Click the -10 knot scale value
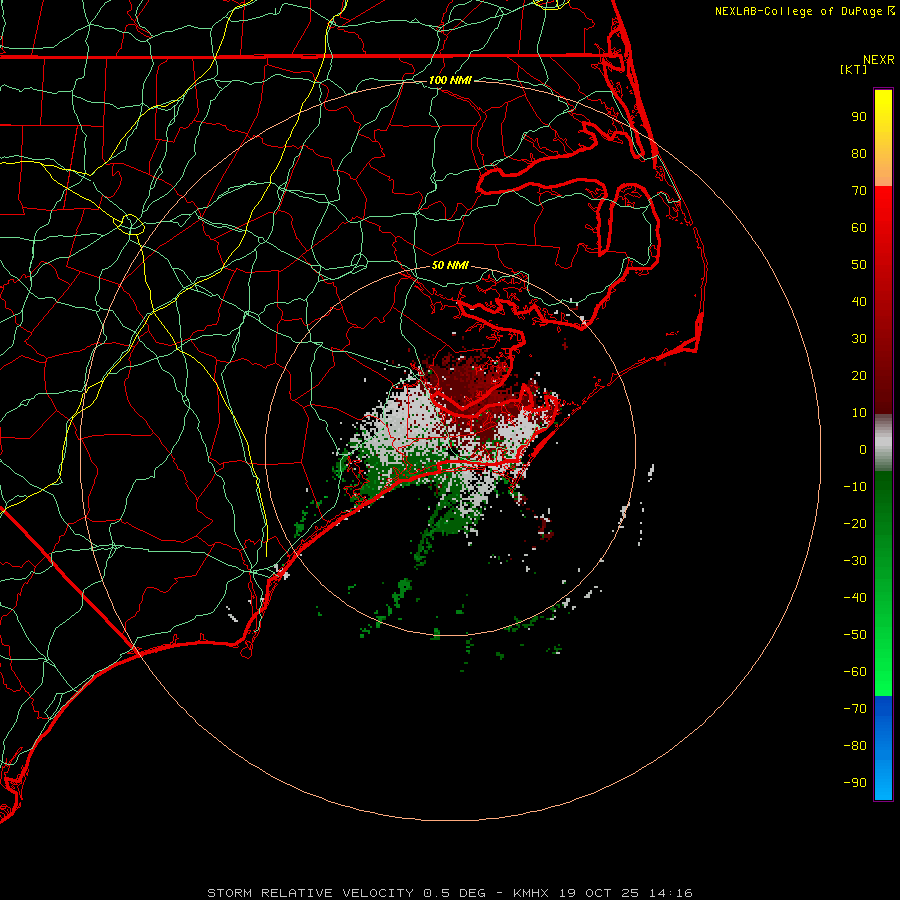 (855, 487)
